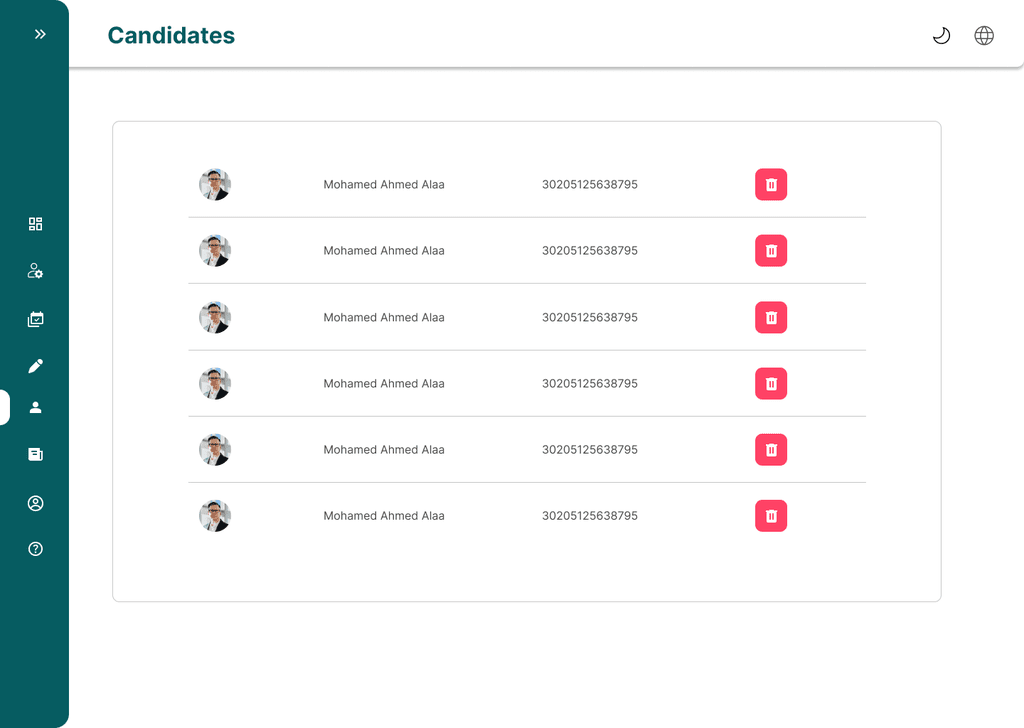Delete the fifth candidate row
The height and width of the screenshot is (728, 1024).
coord(771,450)
